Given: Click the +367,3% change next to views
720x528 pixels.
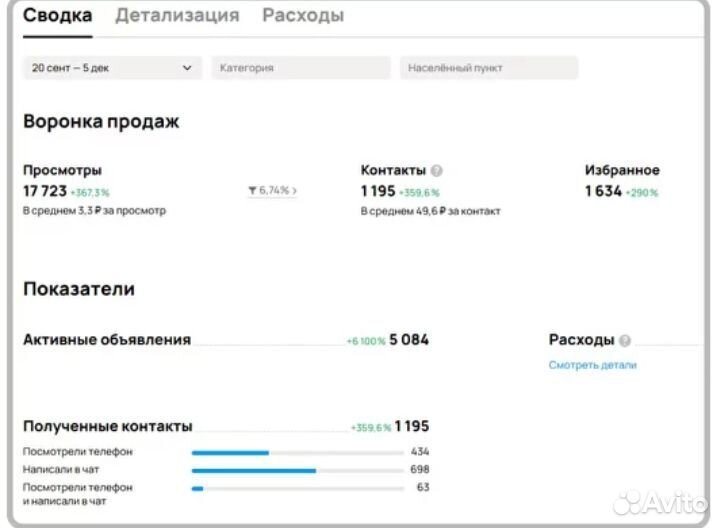Looking at the screenshot, I should [90, 193].
